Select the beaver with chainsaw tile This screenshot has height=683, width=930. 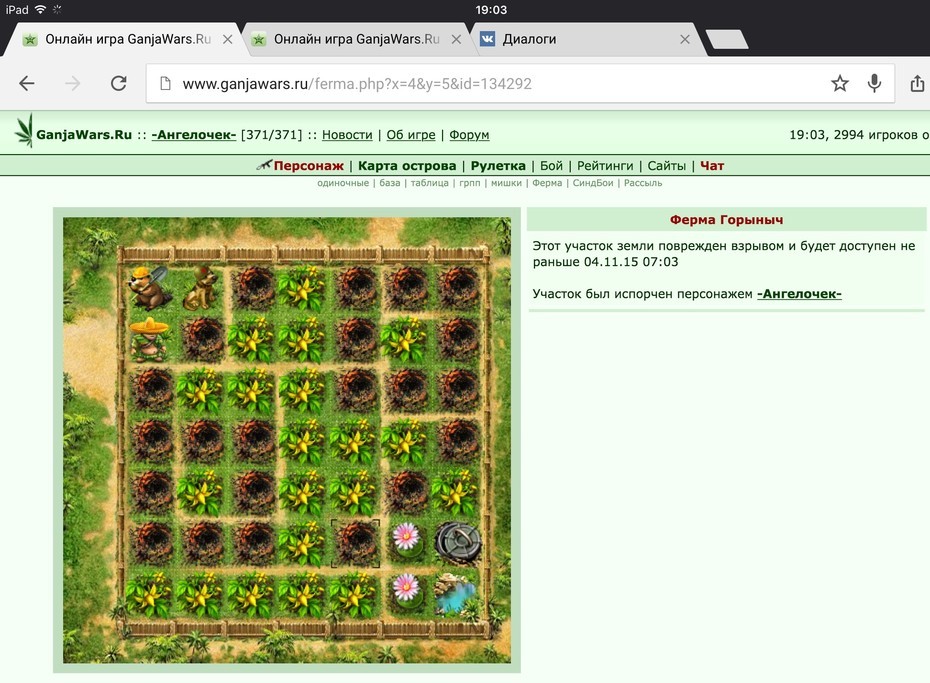click(151, 289)
